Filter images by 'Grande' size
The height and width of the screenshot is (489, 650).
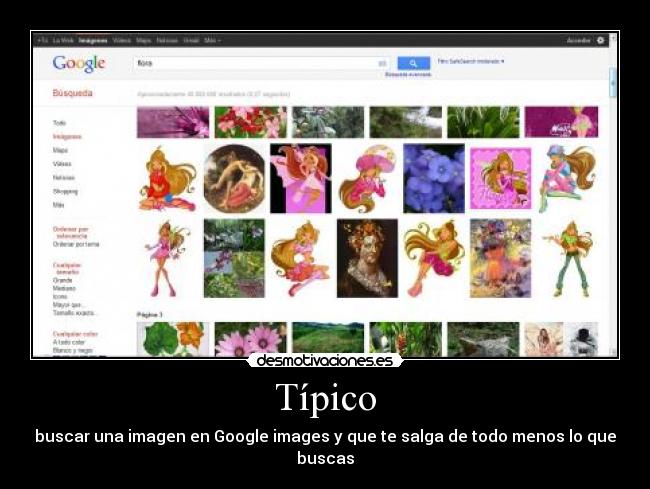point(62,280)
